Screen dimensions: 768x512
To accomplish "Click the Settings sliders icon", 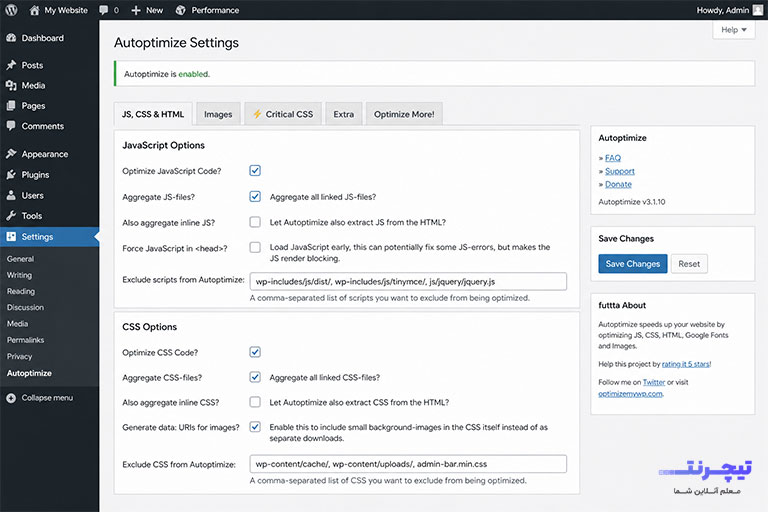I will [x=11, y=237].
